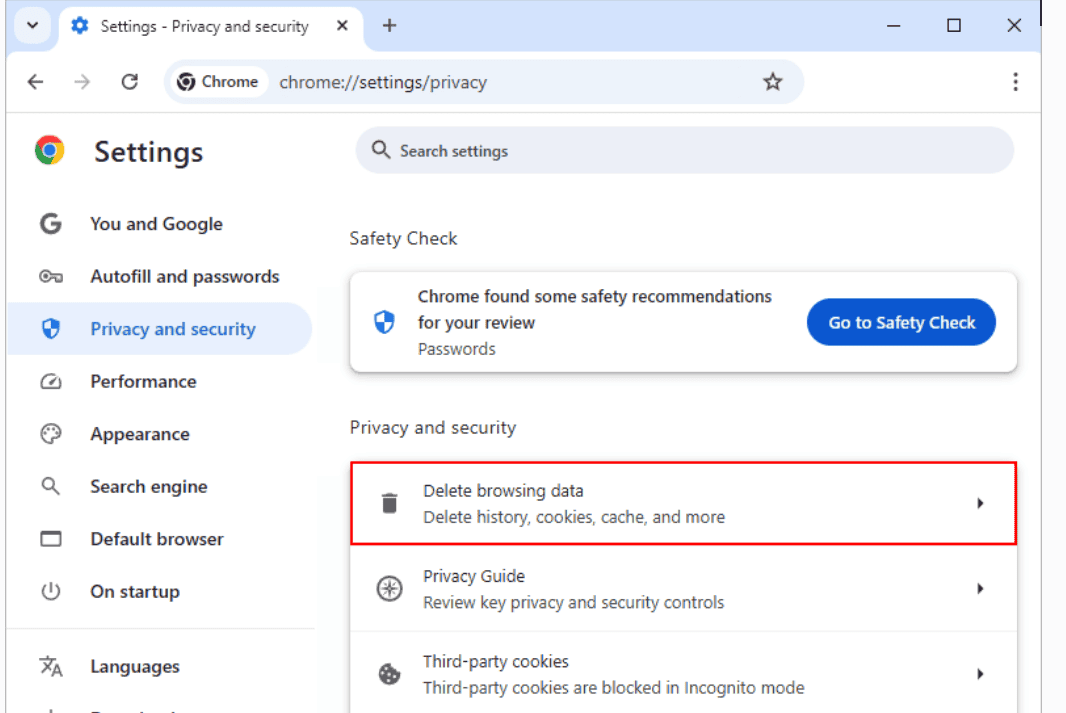This screenshot has width=1066, height=713.
Task: Open Chrome three-dot menu
Action: pyautogui.click(x=1015, y=82)
